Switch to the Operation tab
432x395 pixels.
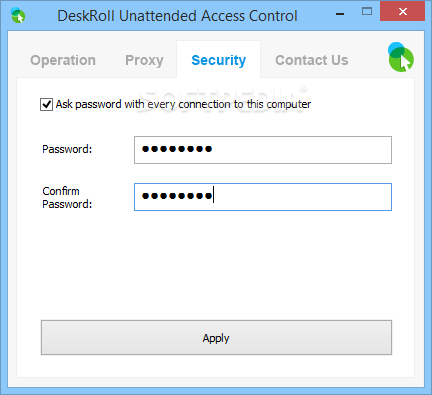pyautogui.click(x=63, y=60)
